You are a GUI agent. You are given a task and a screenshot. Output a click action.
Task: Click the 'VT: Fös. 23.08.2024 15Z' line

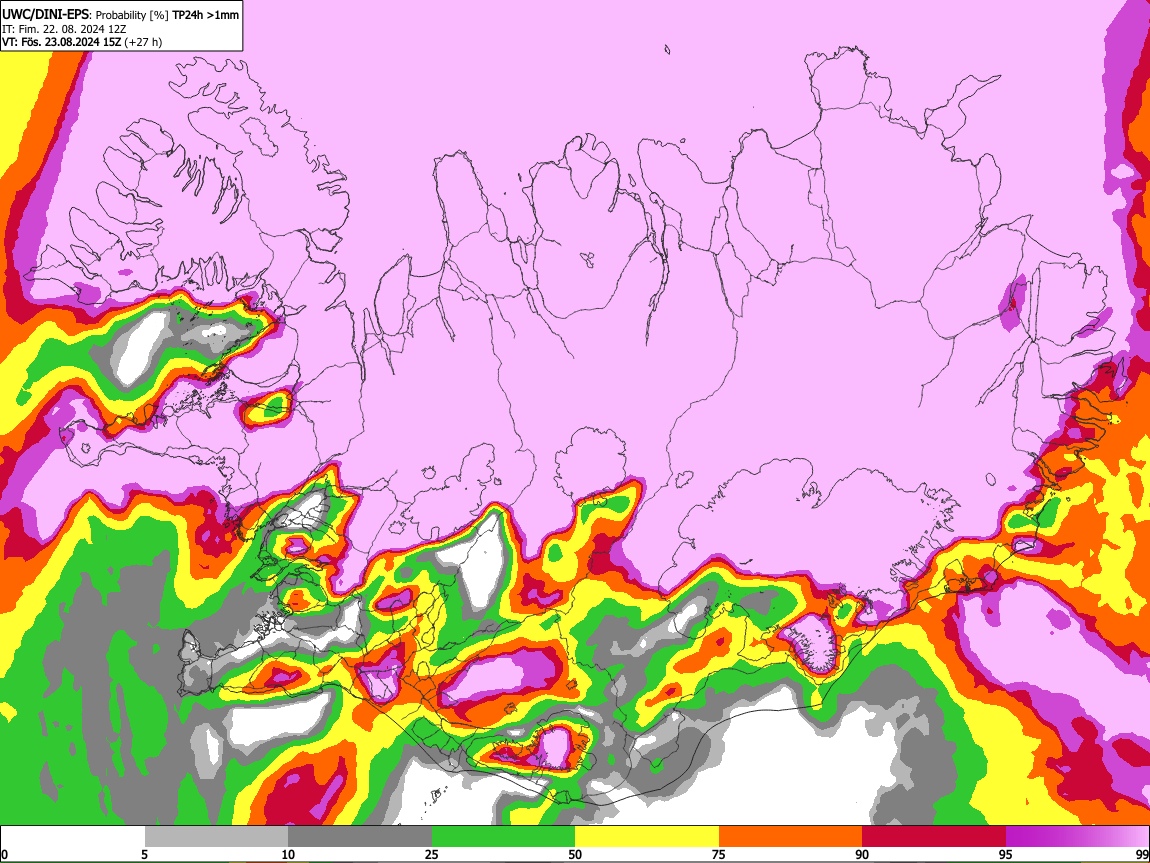62,42
